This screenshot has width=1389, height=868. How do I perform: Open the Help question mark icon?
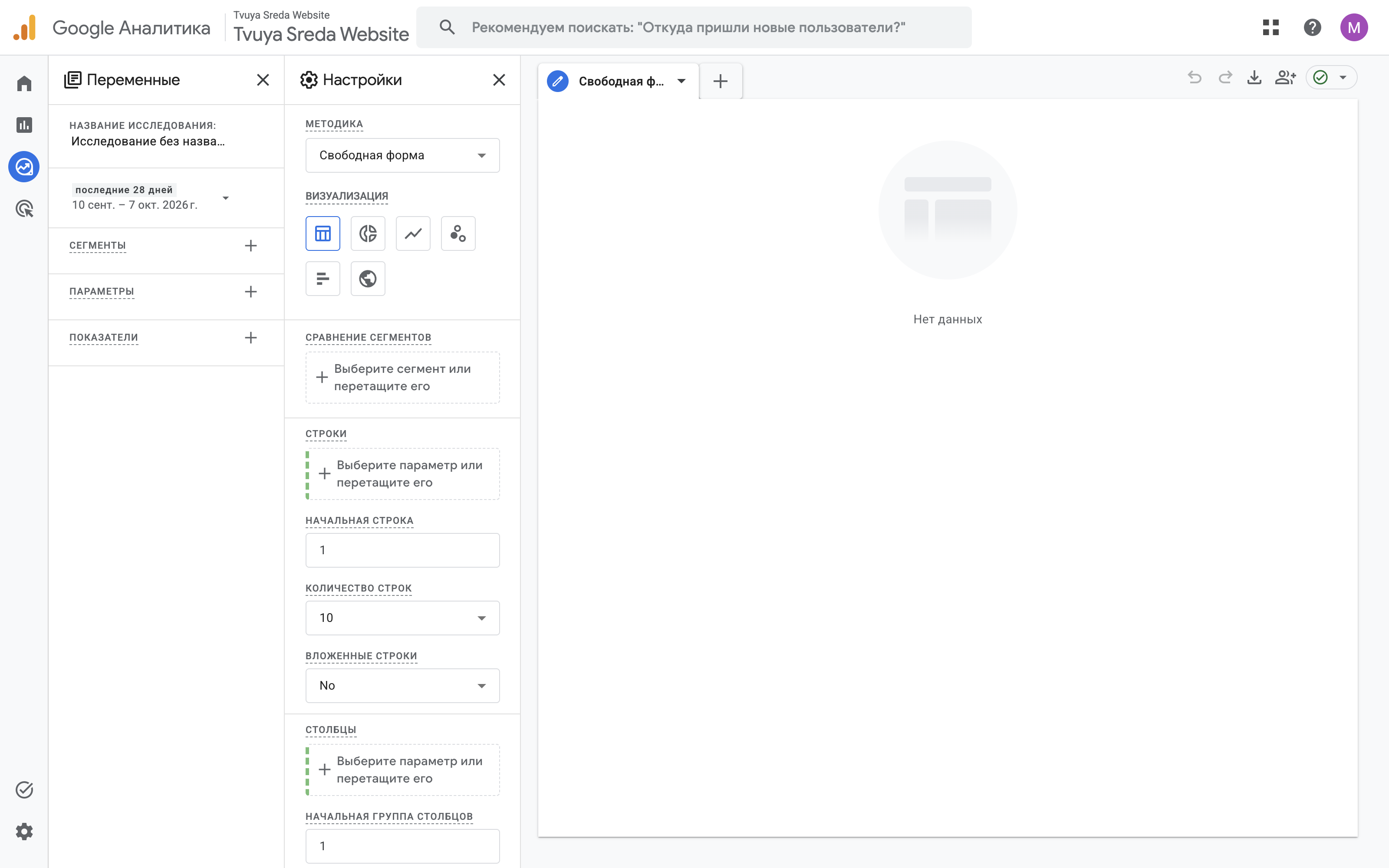1312,27
